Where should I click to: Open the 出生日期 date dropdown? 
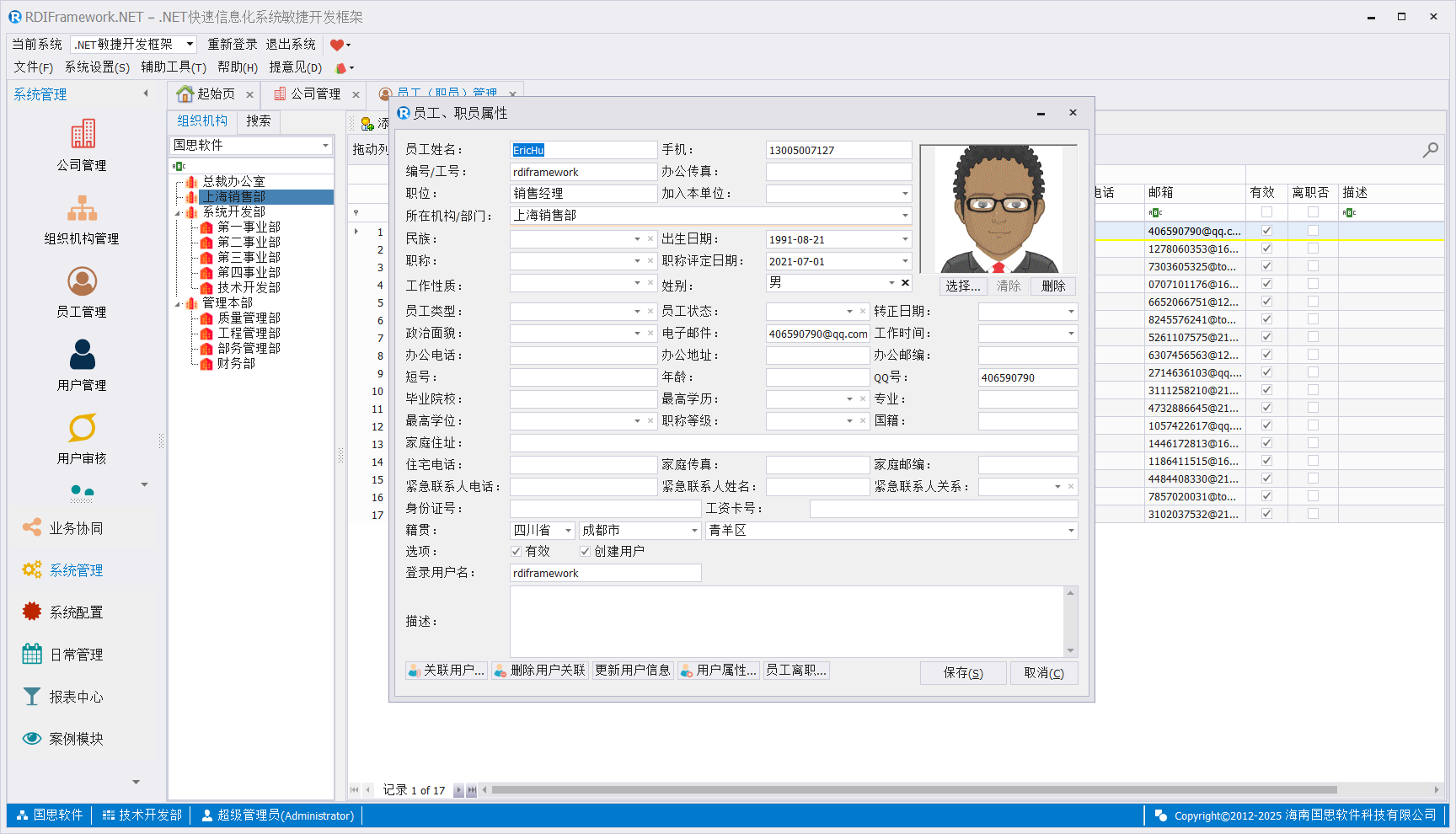pyautogui.click(x=905, y=239)
